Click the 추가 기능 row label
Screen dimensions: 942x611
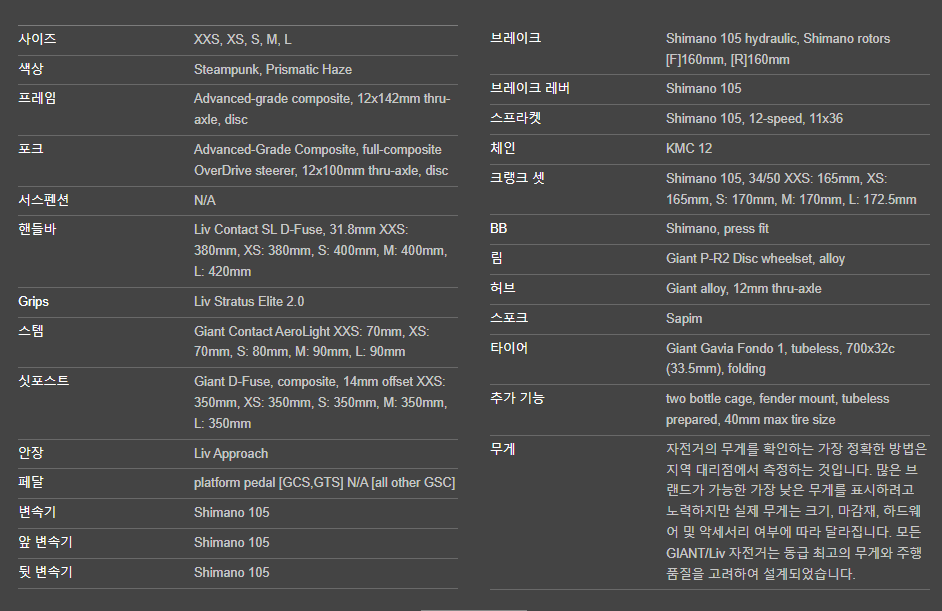point(516,398)
